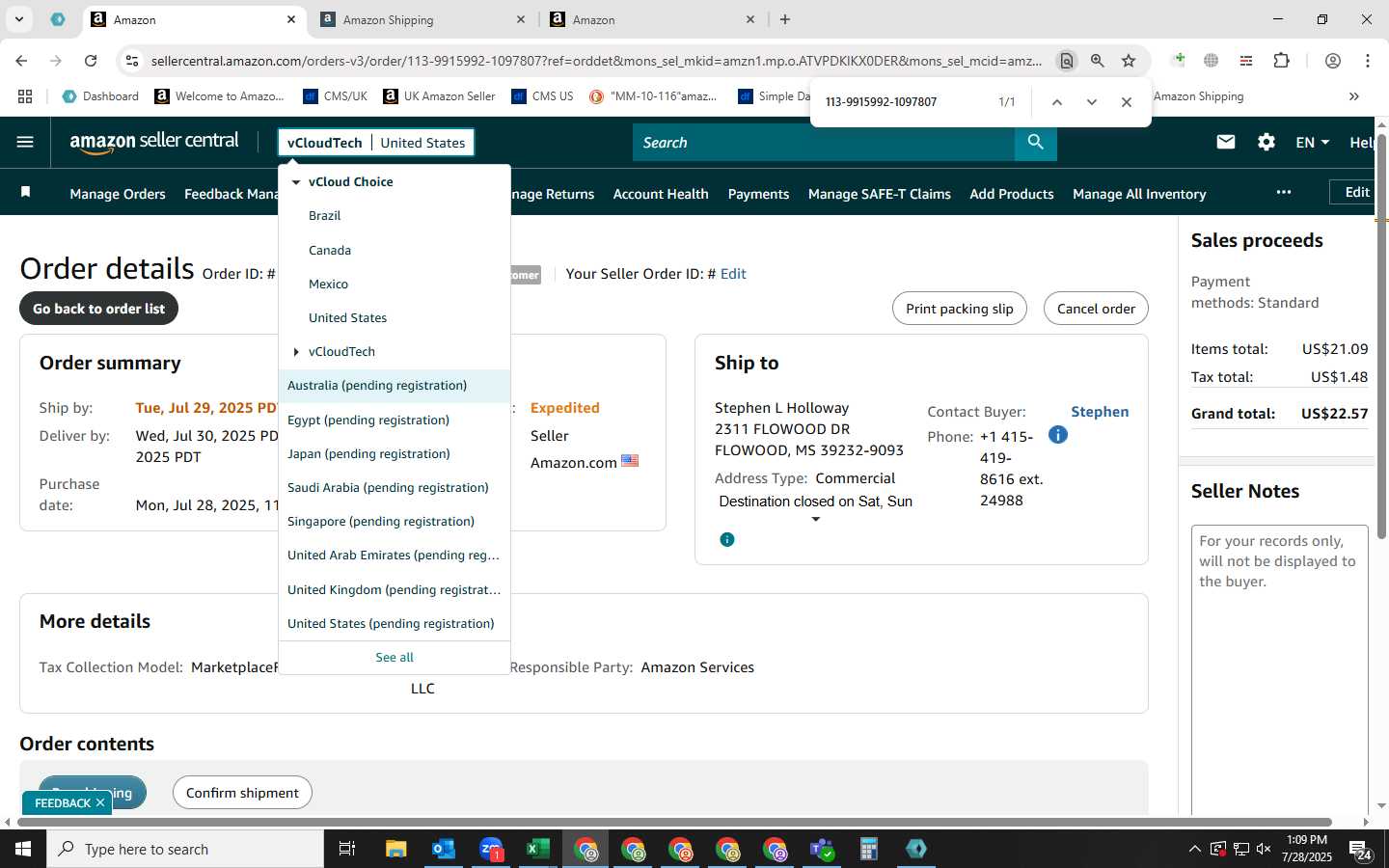1389x868 pixels.
Task: Open Windows Start menu
Action: pyautogui.click(x=23, y=849)
